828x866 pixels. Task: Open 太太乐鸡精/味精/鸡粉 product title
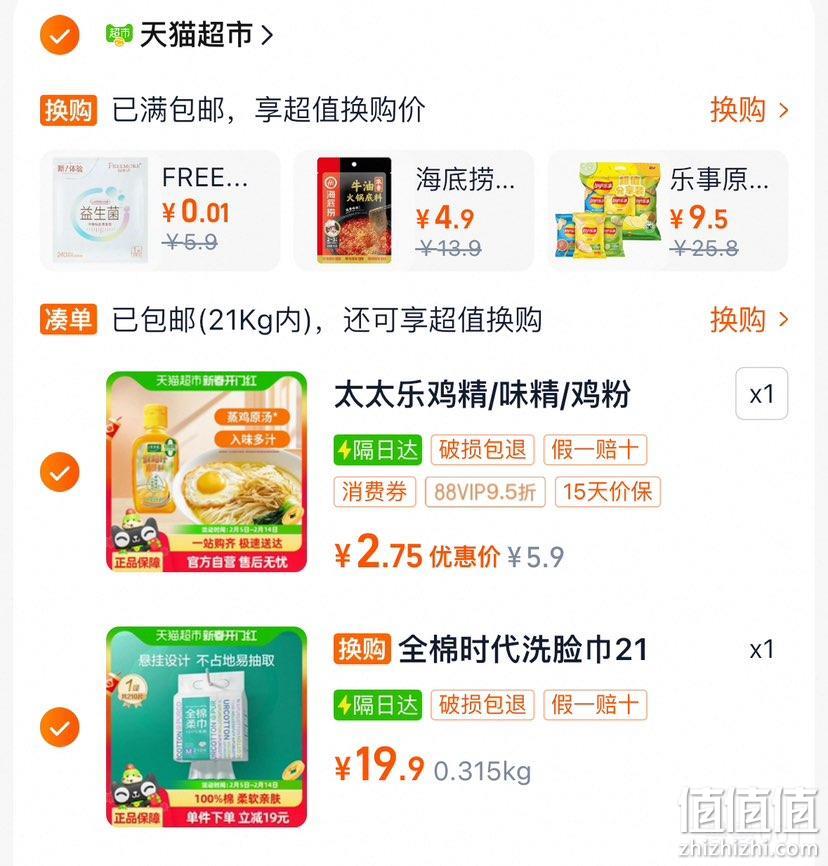click(482, 394)
